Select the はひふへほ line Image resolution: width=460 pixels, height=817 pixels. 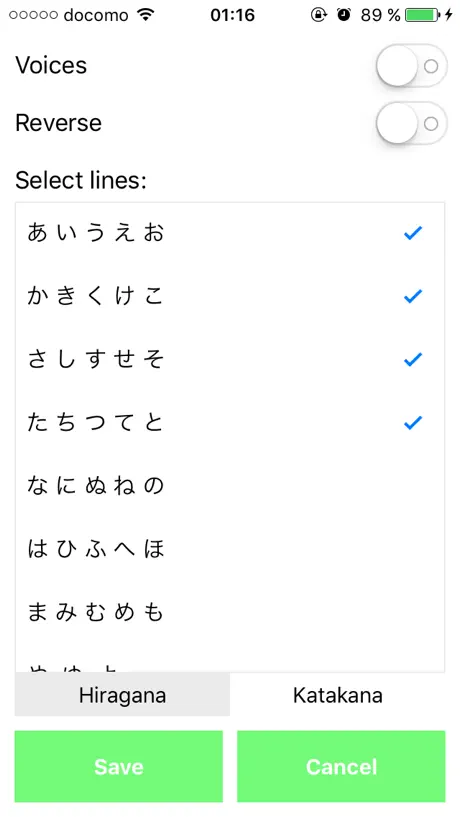230,549
